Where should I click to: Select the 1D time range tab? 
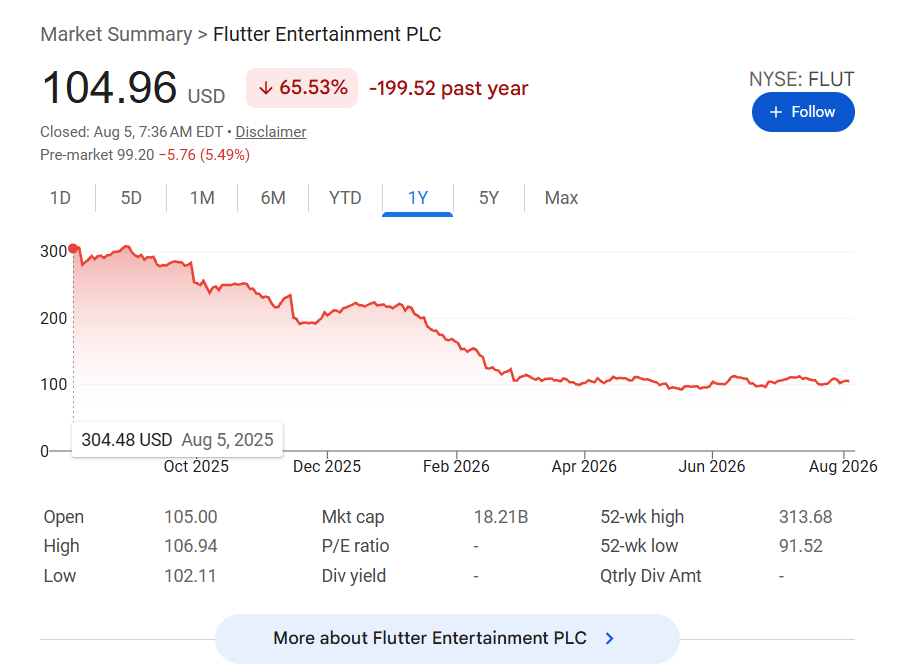[60, 198]
